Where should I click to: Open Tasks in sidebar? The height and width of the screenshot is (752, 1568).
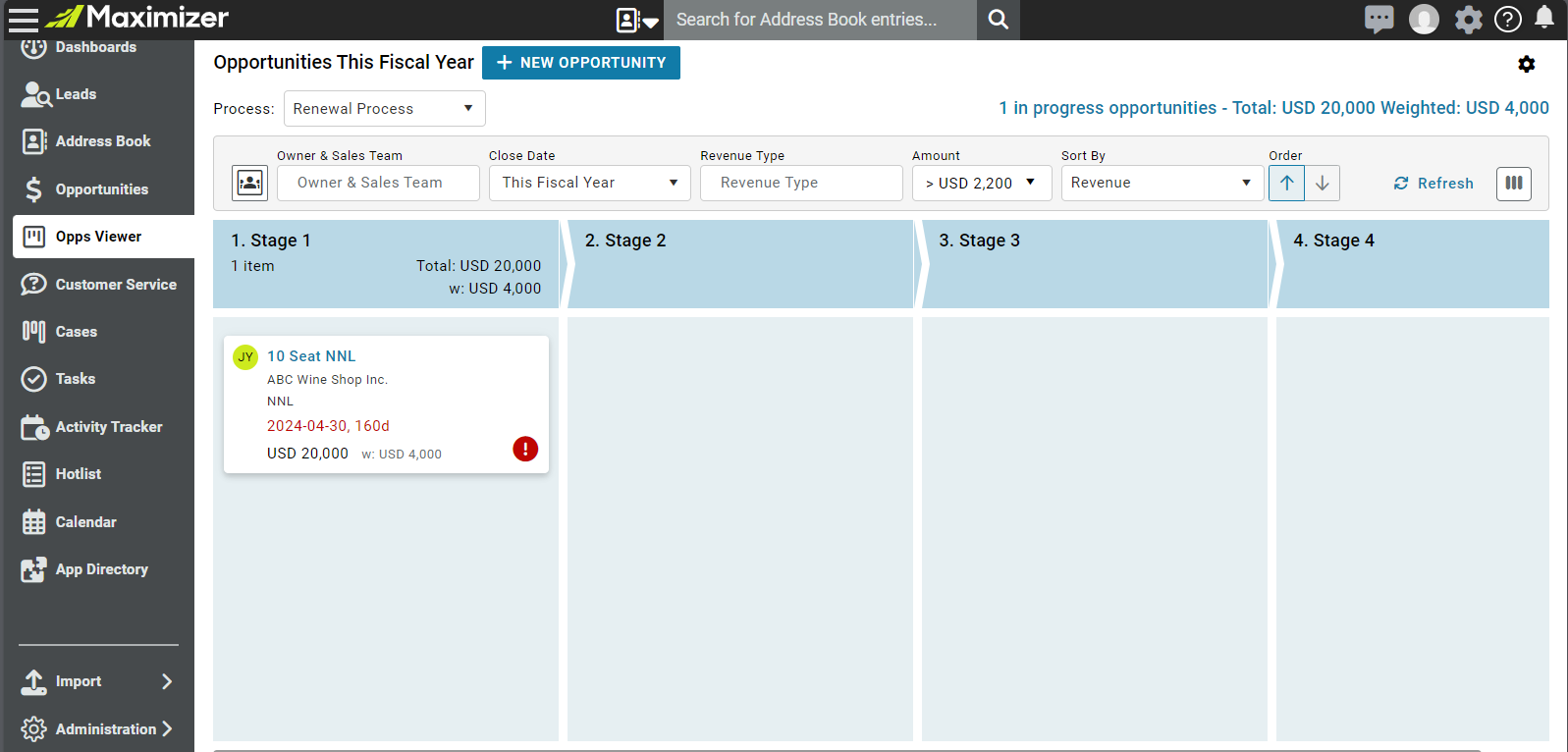click(76, 379)
